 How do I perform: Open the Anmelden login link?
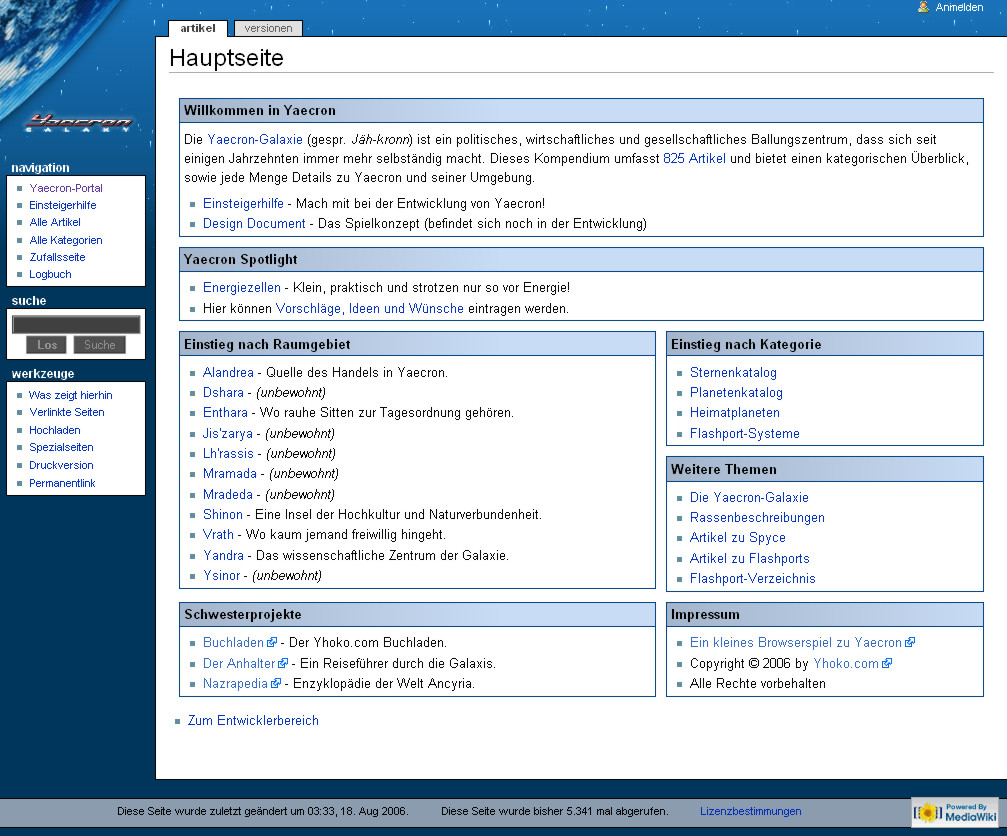pos(959,7)
